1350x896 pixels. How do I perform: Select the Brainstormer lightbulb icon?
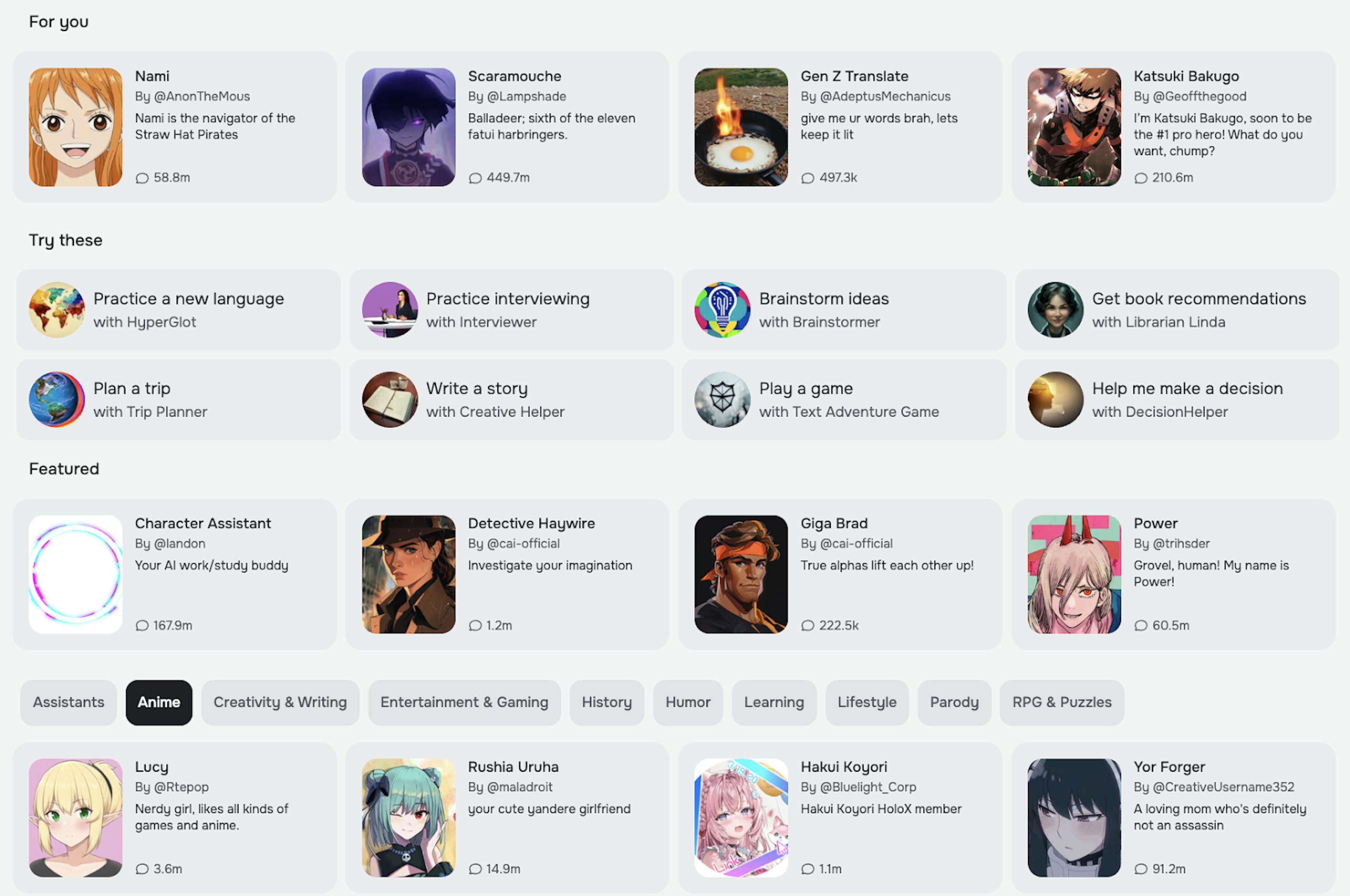point(722,310)
